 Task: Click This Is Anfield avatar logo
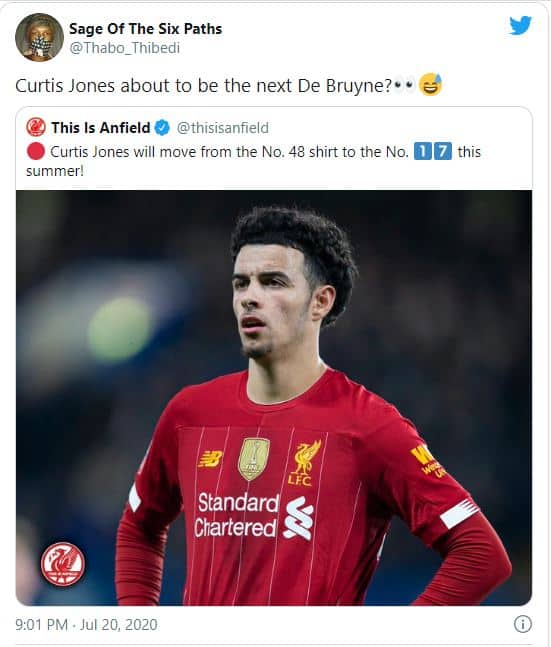pyautogui.click(x=36, y=128)
